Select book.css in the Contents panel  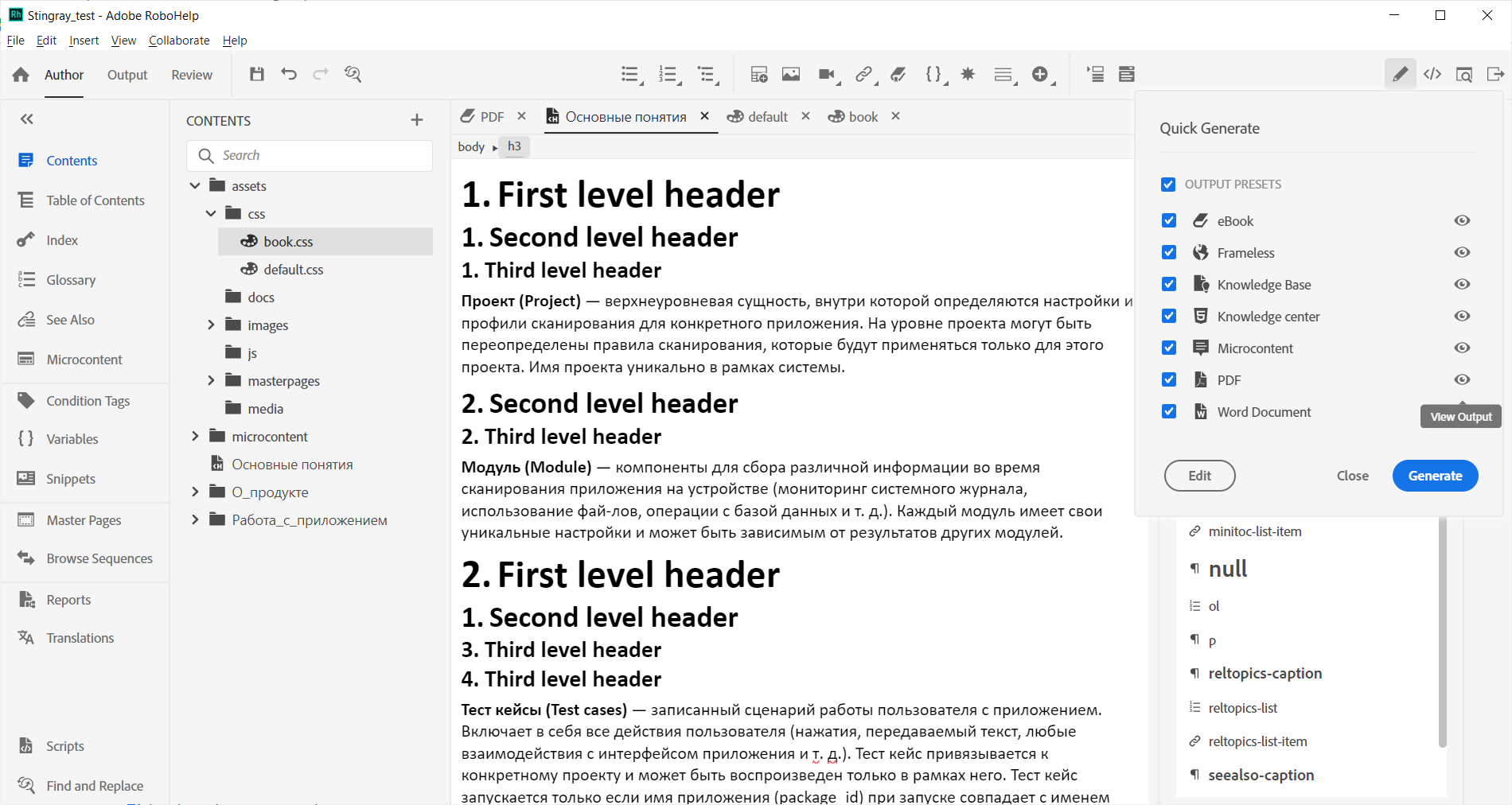coord(289,241)
